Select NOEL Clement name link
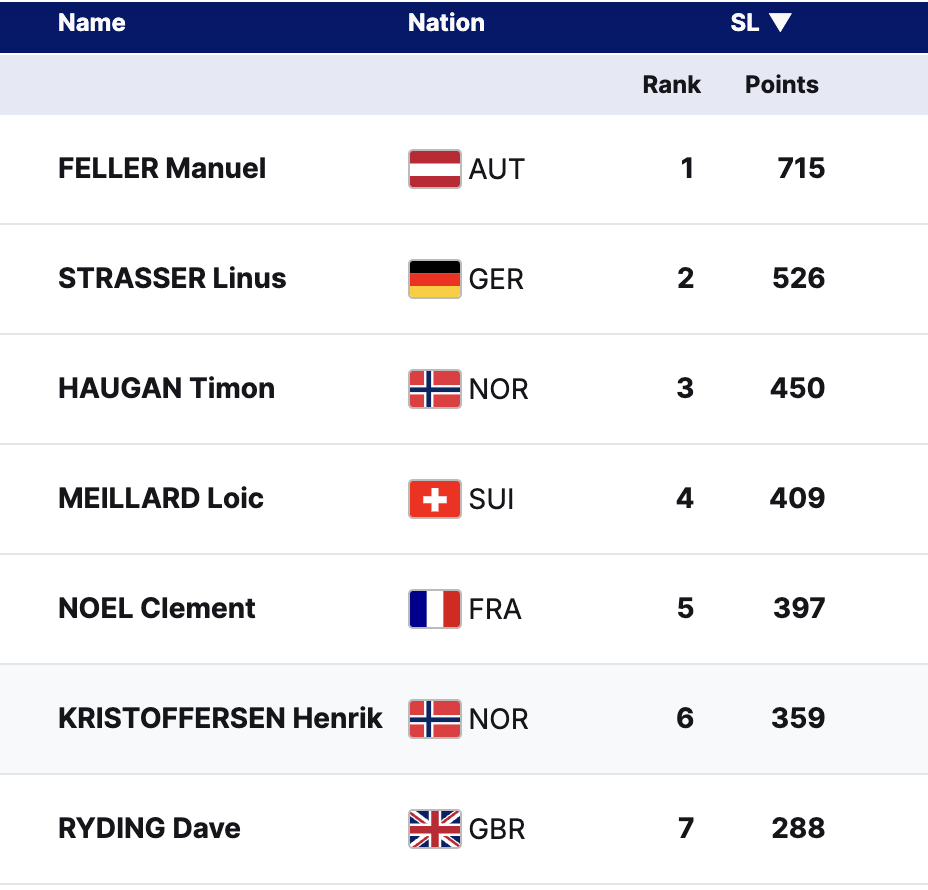Screen dimensions: 928x890 (157, 608)
